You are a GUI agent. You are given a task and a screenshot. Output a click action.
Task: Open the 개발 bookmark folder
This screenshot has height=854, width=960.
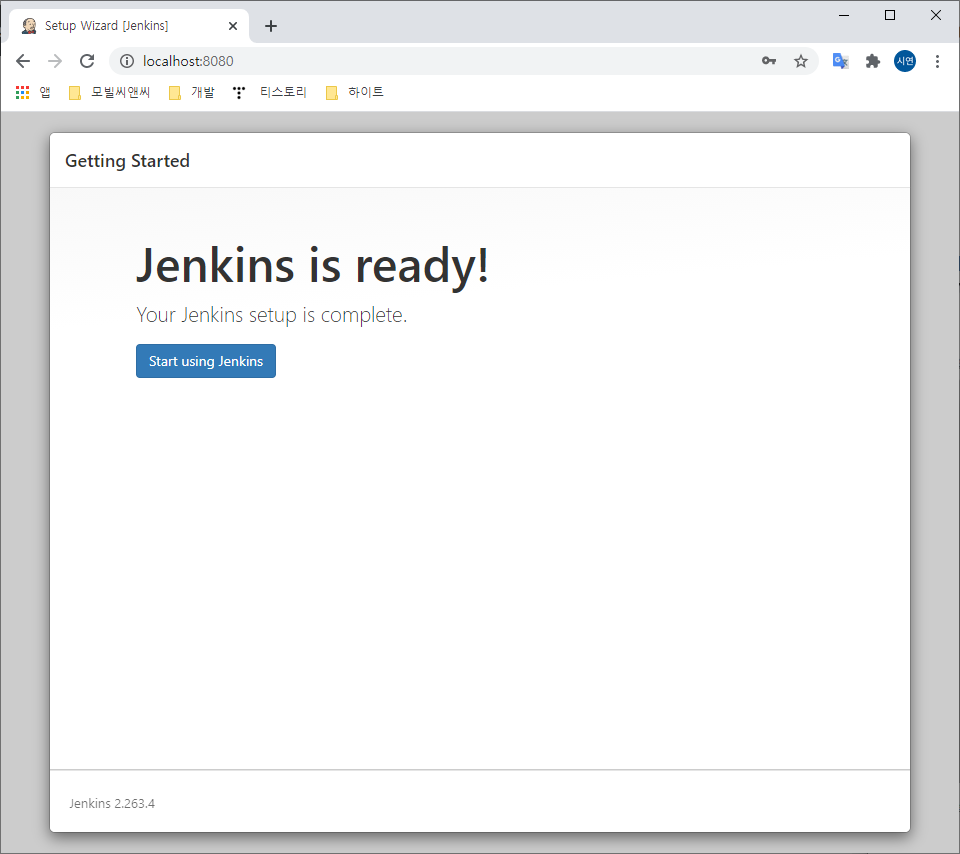tap(192, 92)
